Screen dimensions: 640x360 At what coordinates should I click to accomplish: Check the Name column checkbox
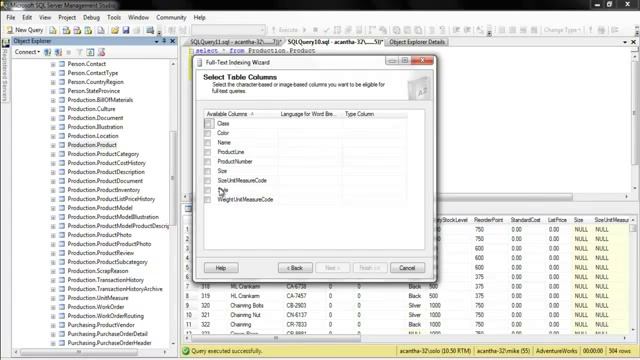tap(208, 142)
